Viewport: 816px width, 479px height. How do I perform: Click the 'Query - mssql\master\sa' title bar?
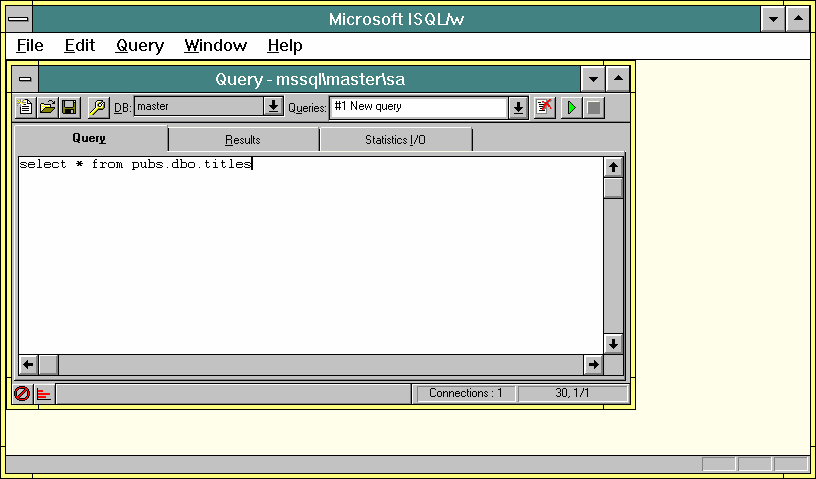click(310, 79)
